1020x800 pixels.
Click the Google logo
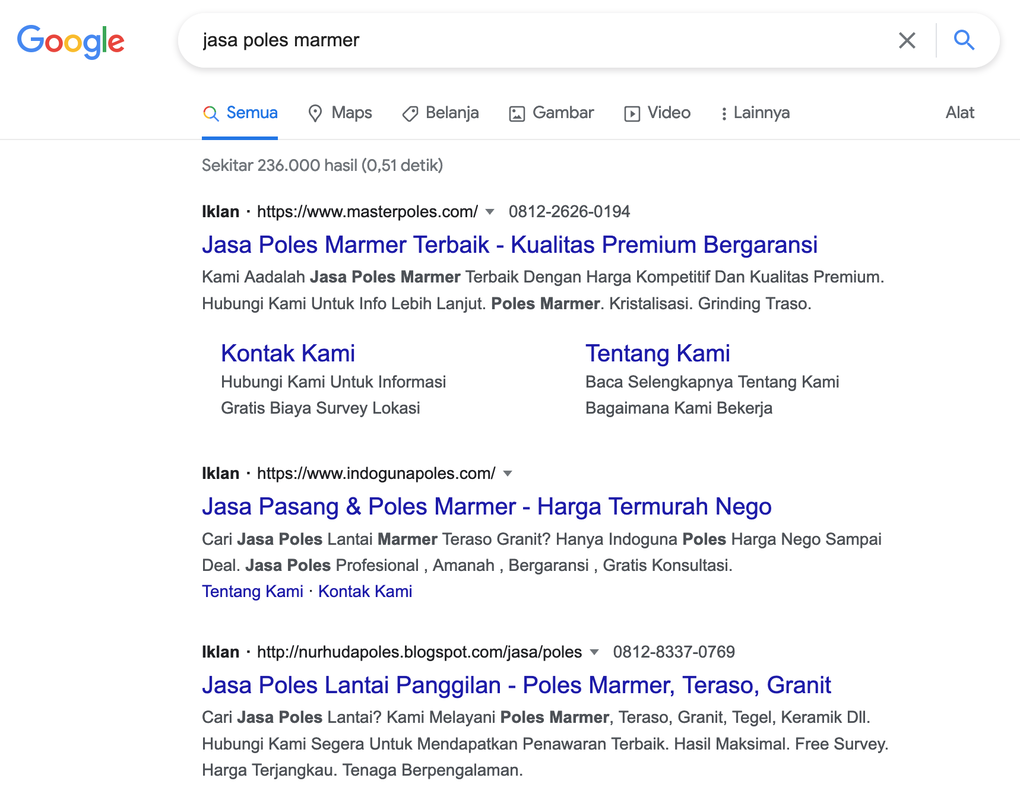pos(70,41)
